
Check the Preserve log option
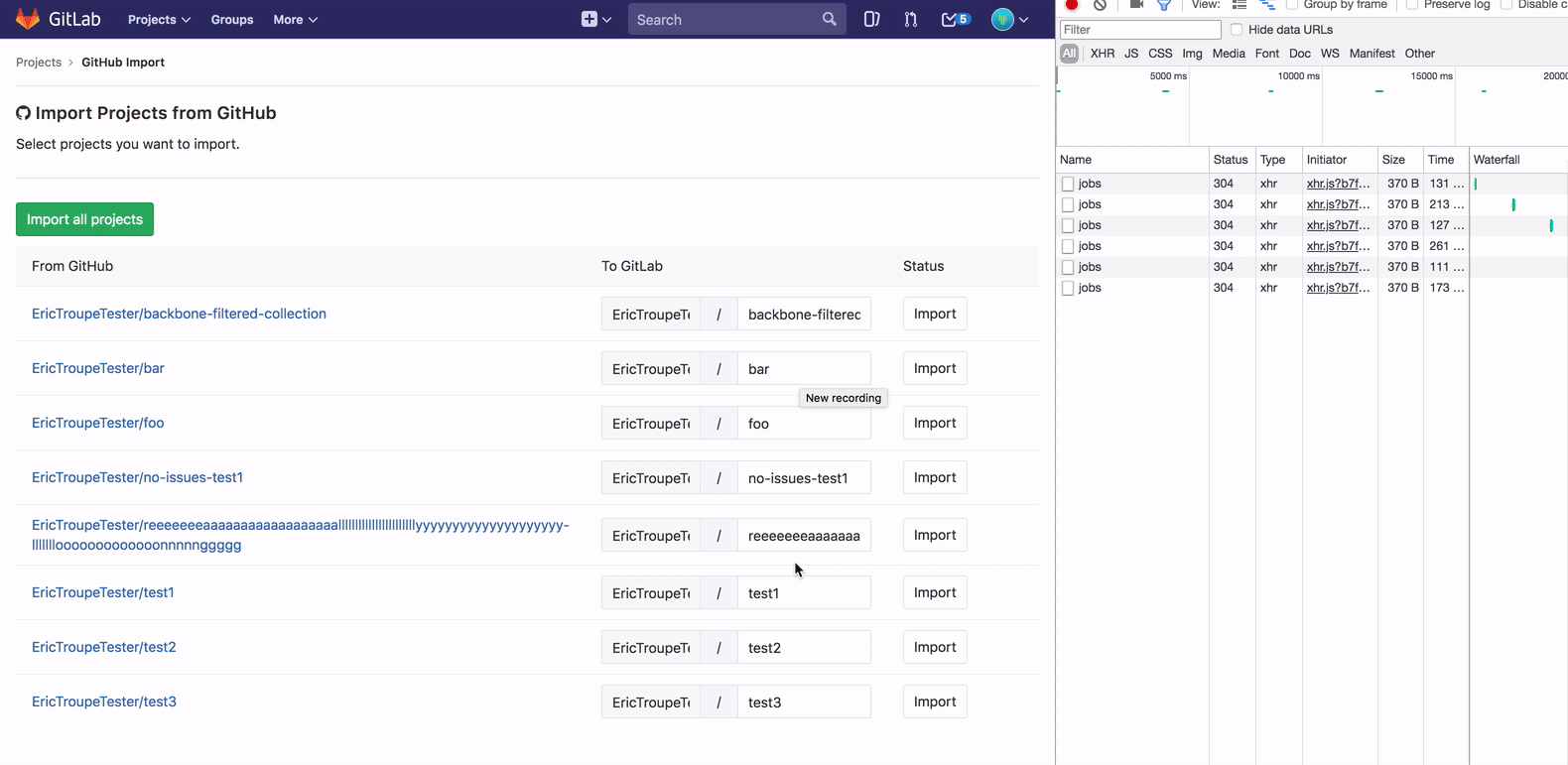click(1412, 5)
